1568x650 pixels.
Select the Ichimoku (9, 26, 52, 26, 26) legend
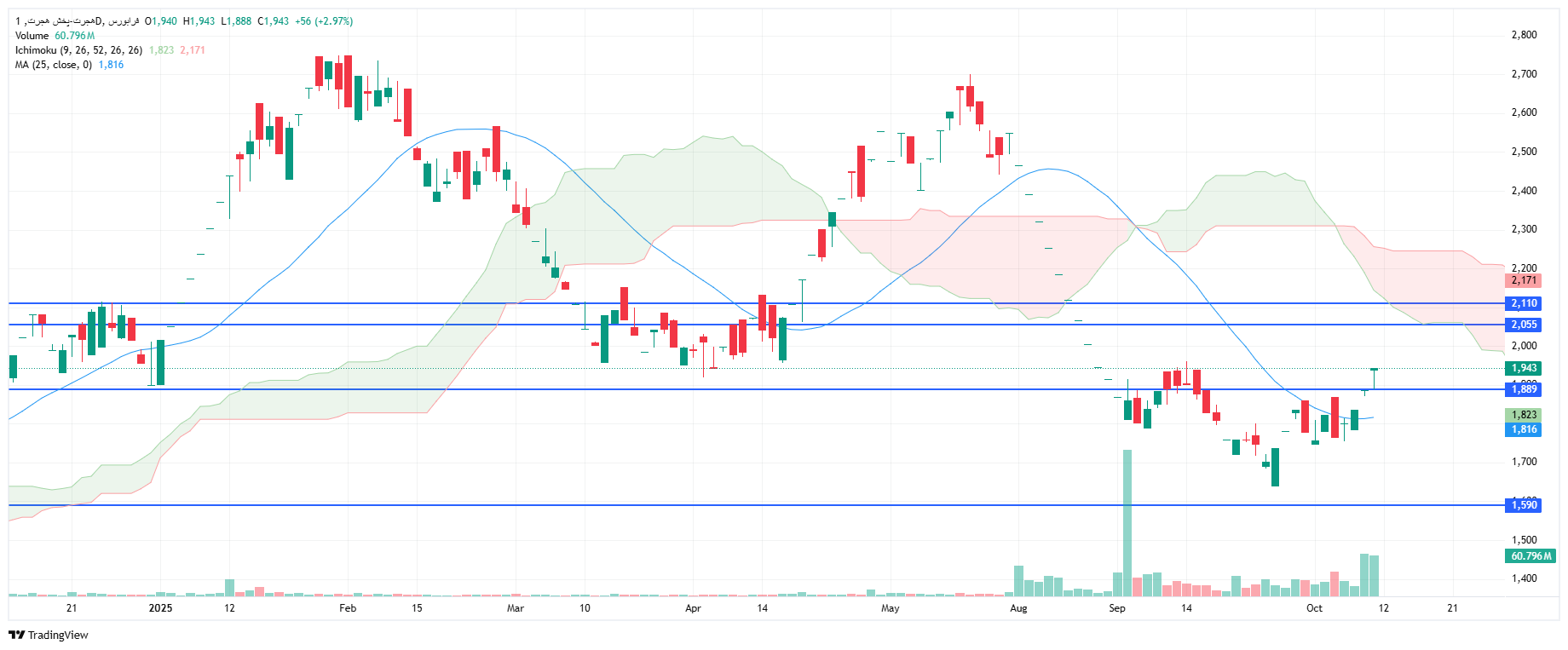[78, 50]
